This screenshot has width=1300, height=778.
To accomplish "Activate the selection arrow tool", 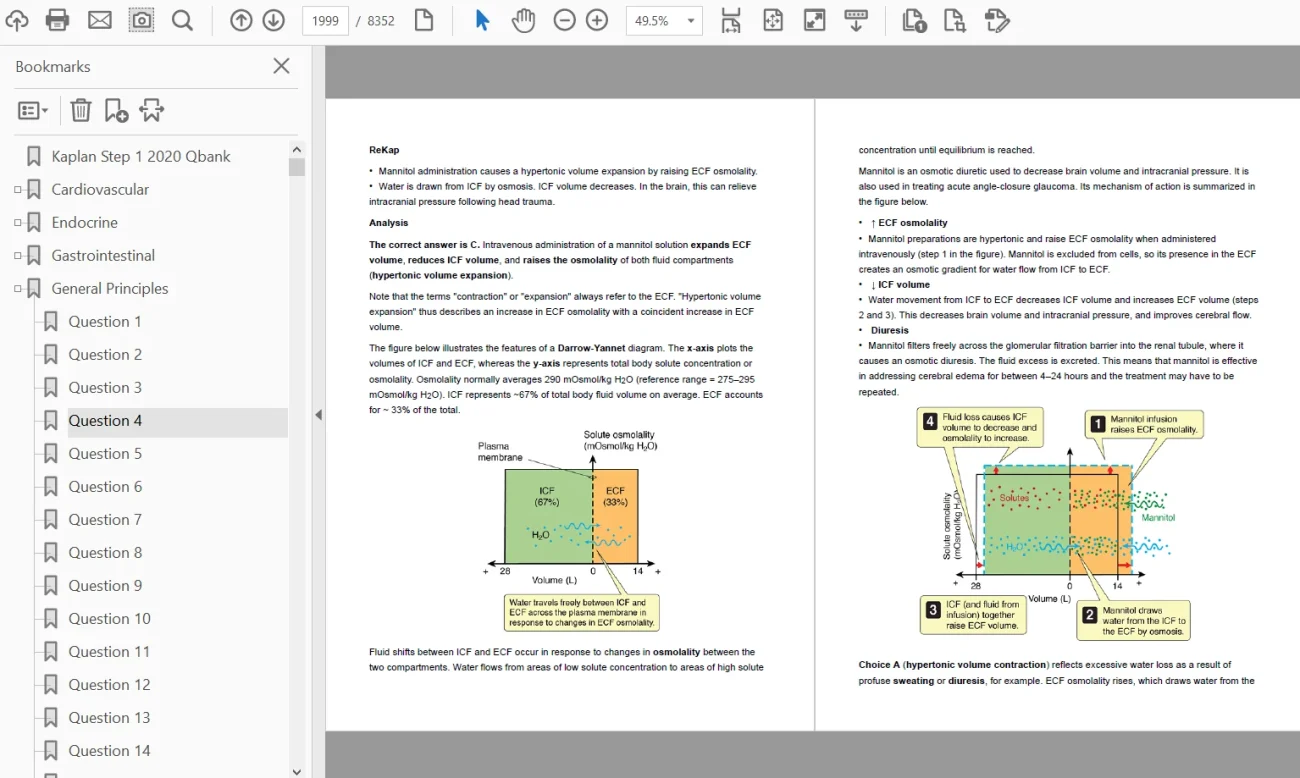I will 482,20.
